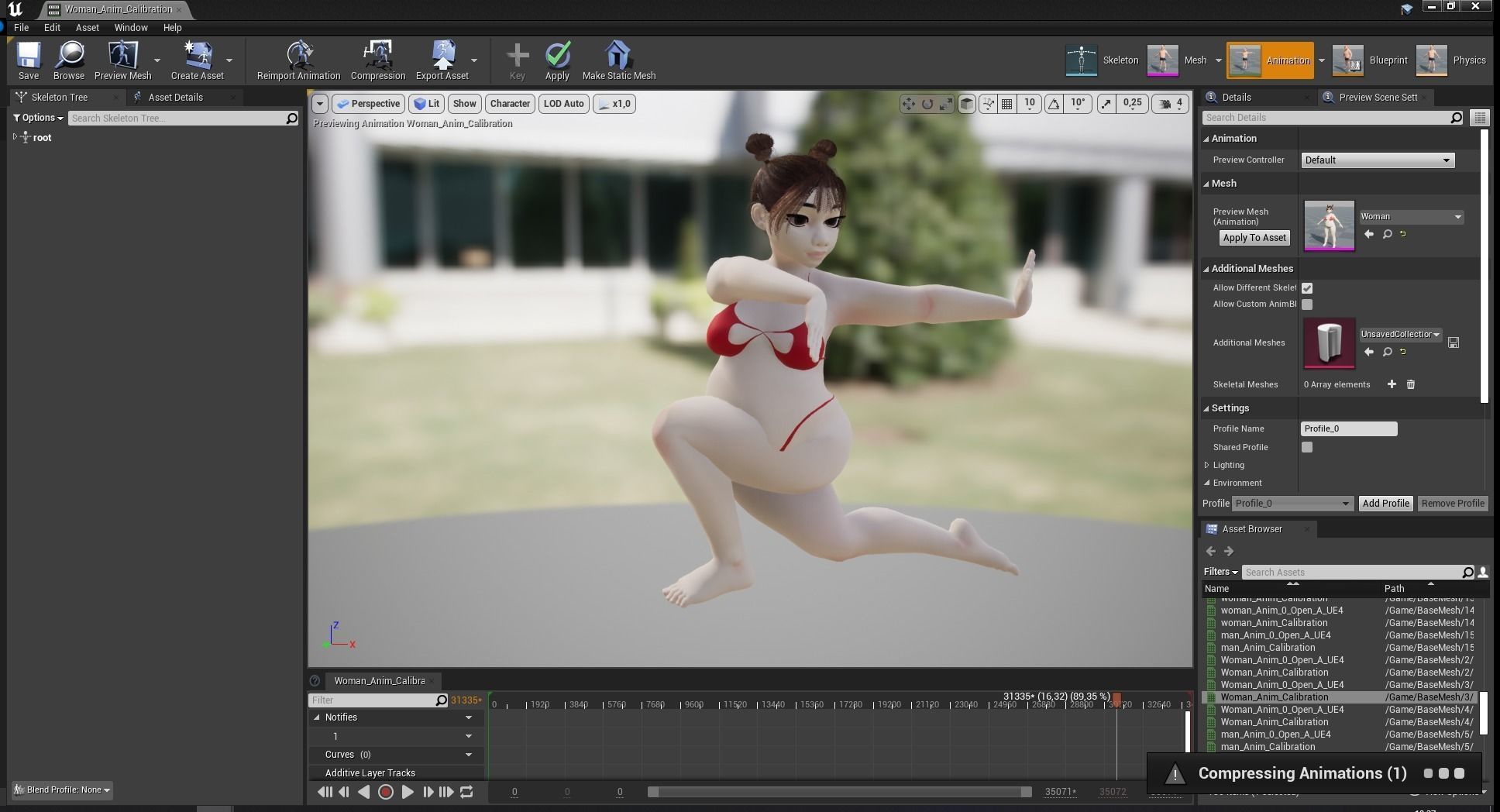Click the Remove Profile button
Viewport: 1500px width, 812px height.
(1453, 504)
